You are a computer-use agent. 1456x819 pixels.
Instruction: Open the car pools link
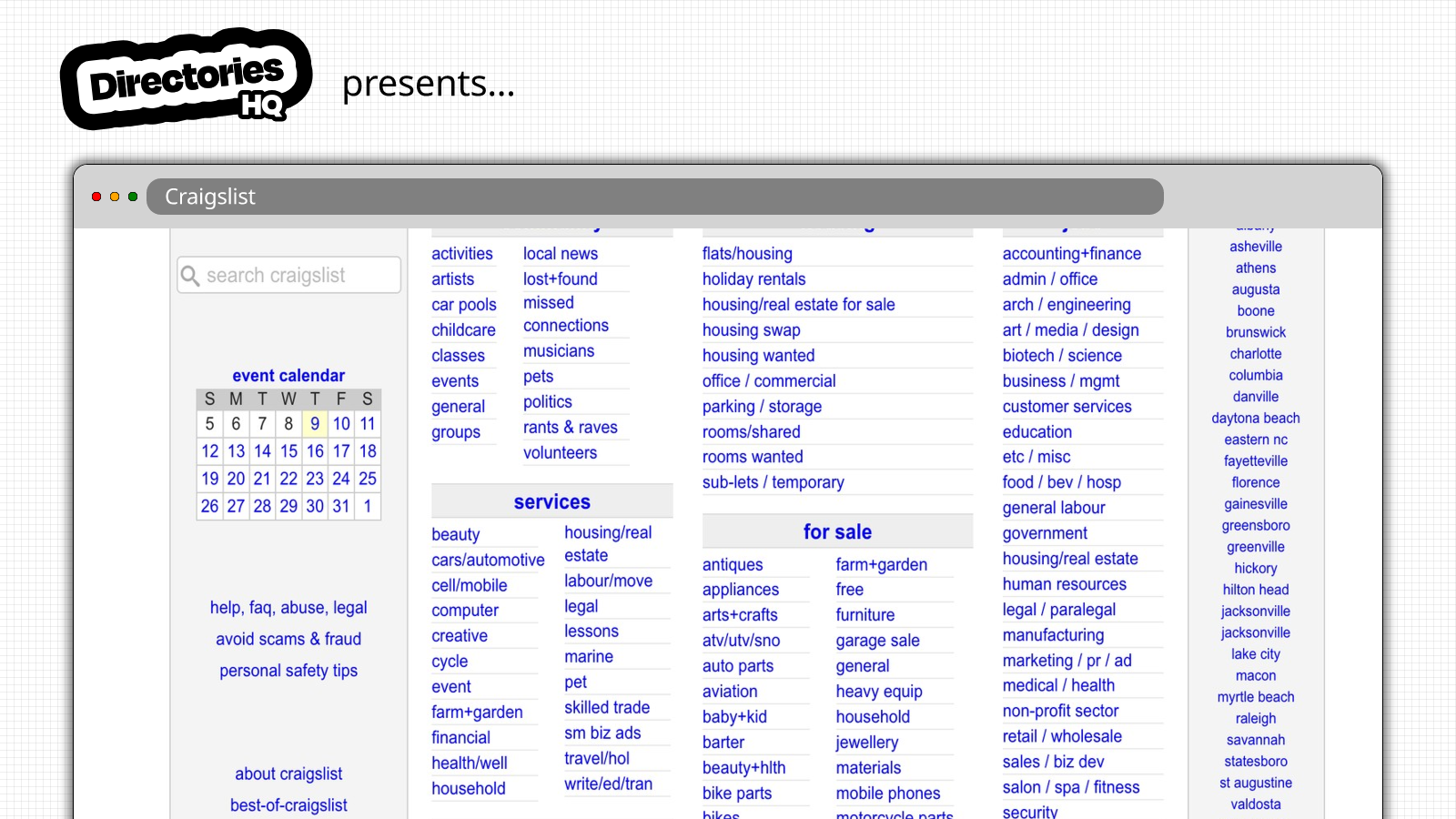click(464, 305)
